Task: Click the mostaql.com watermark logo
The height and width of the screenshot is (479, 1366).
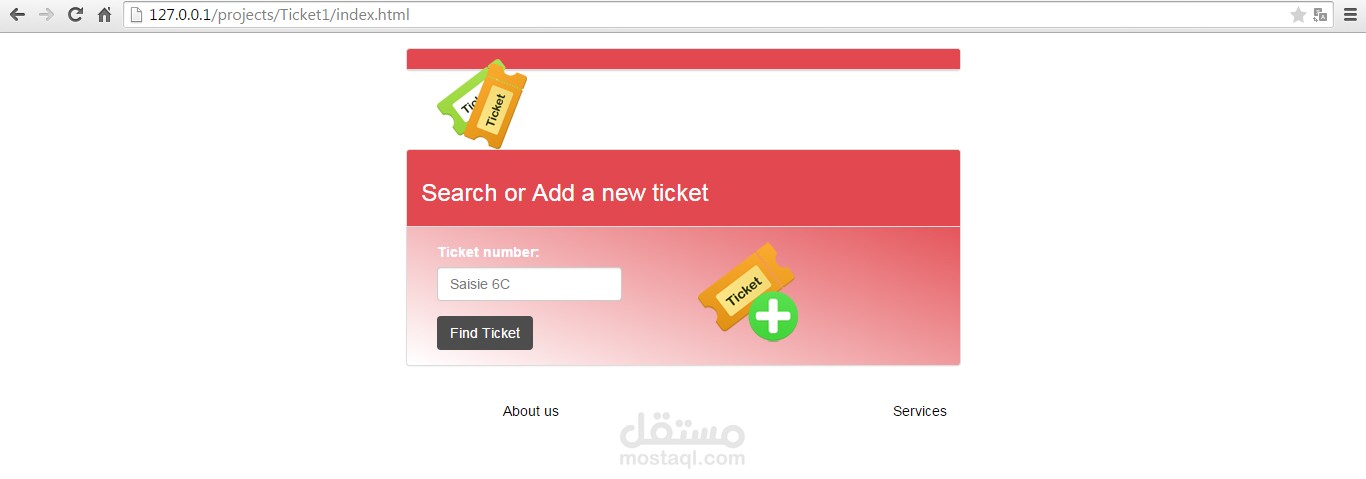Action: click(683, 440)
